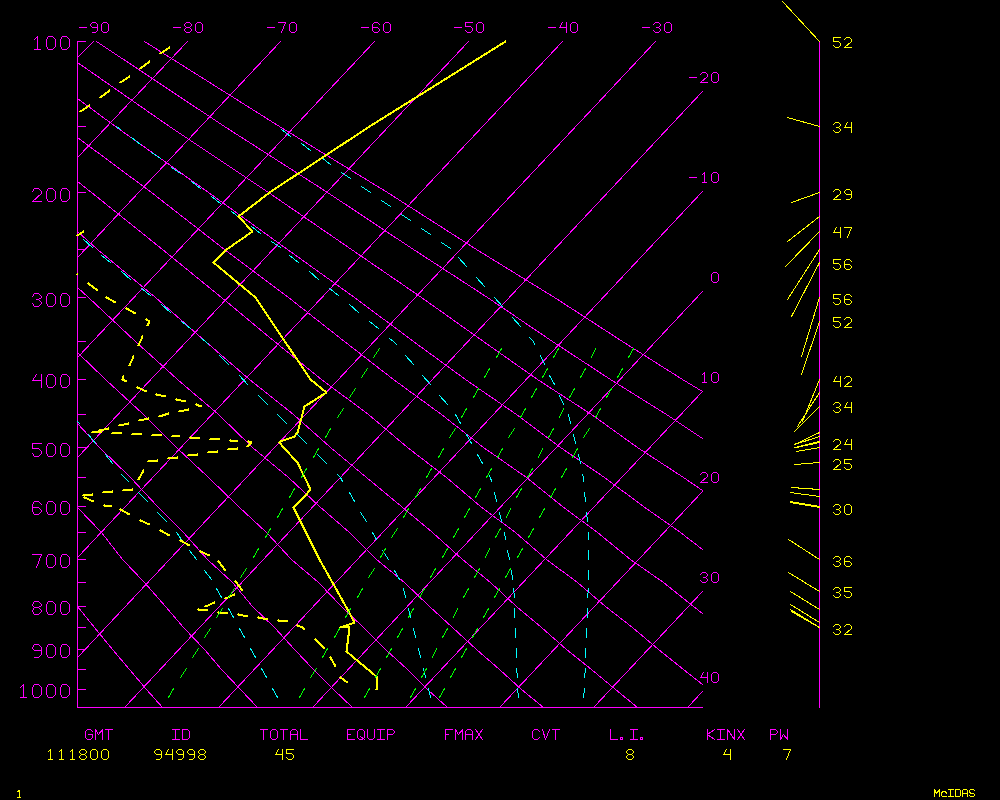Click the wind speed value 47
This screenshot has width=1000, height=800.
coord(842,233)
